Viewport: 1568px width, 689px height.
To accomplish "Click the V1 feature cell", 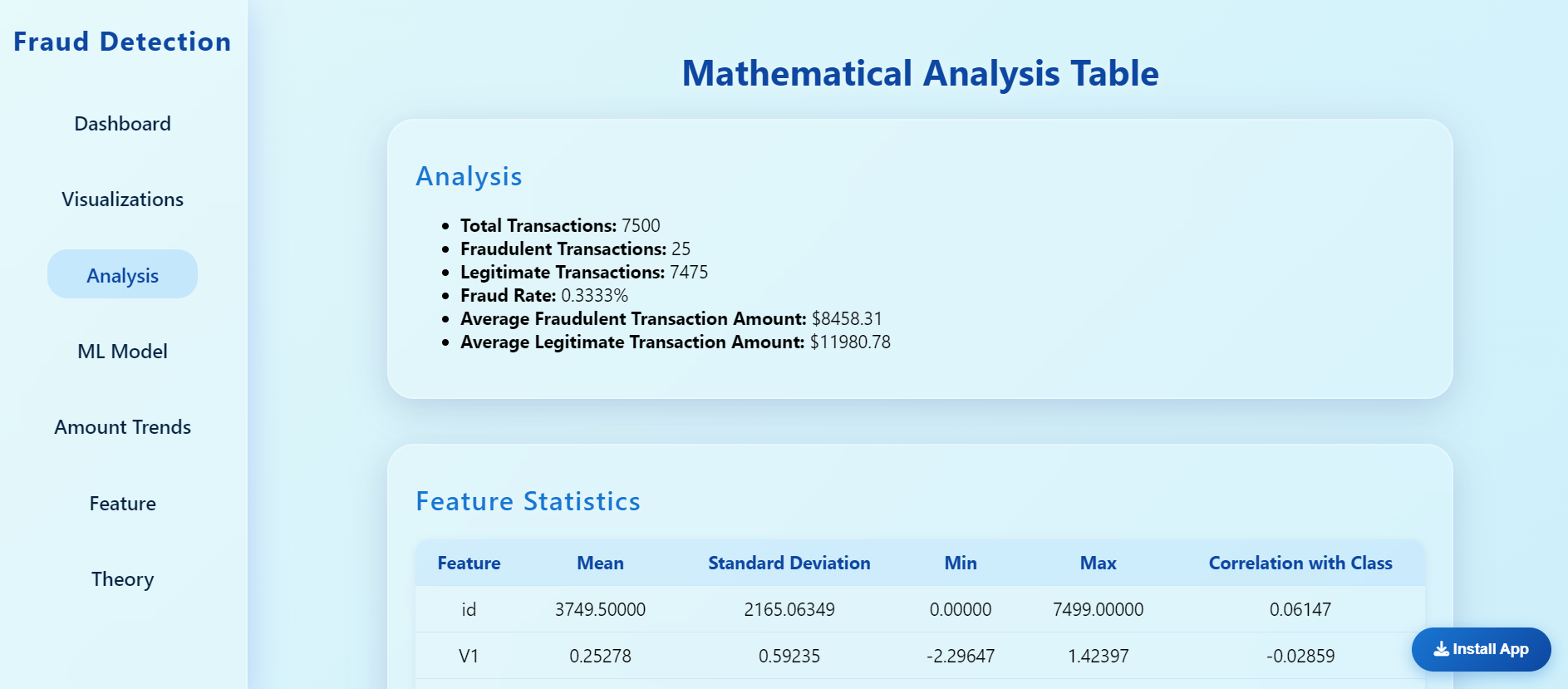I will click(469, 656).
